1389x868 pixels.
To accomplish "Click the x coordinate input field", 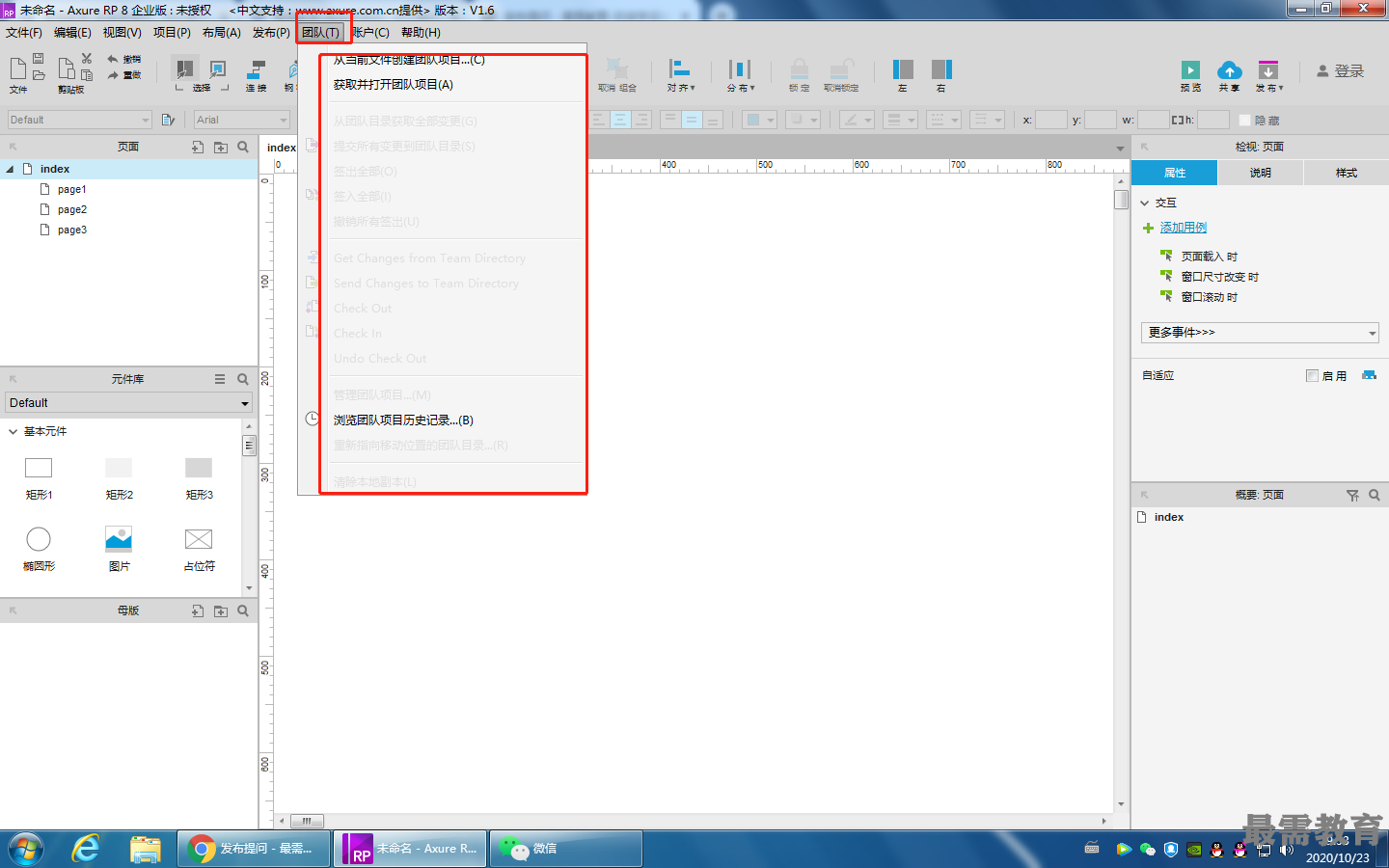I will coord(1051,120).
